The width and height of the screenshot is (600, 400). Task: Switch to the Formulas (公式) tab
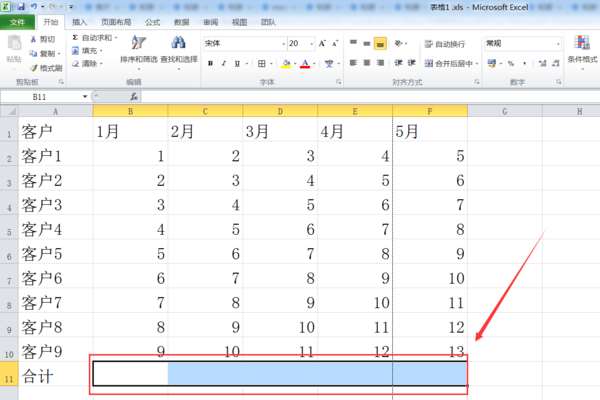pos(152,22)
